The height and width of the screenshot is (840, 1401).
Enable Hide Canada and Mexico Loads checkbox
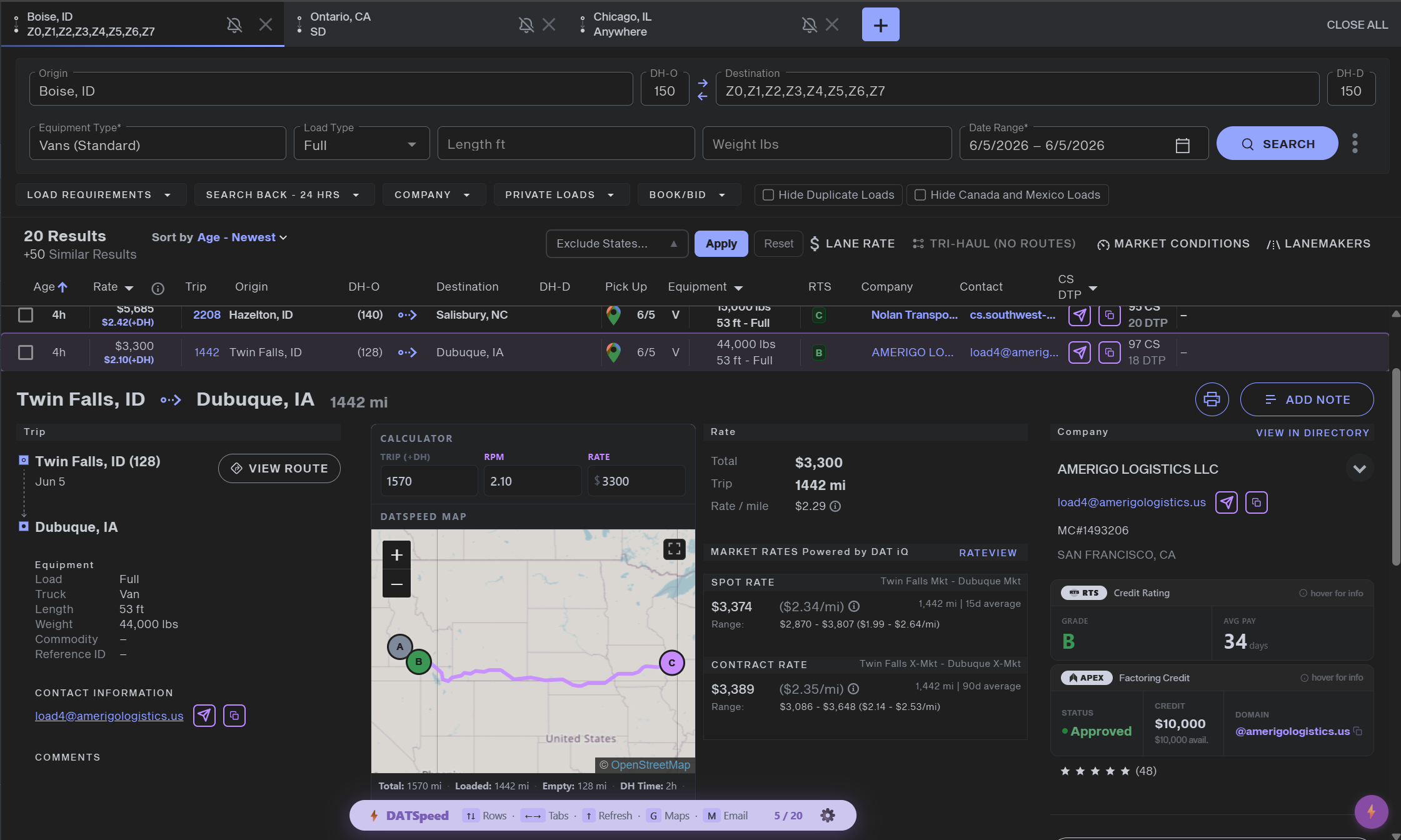pos(920,195)
